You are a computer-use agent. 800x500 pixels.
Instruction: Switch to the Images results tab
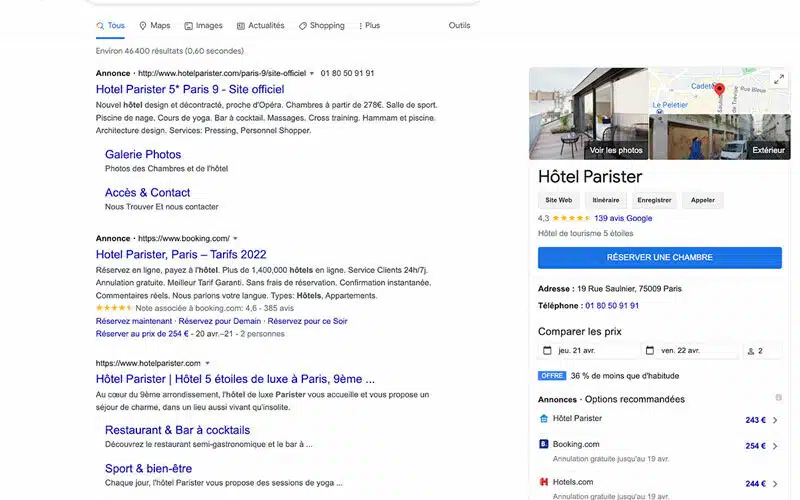203,25
